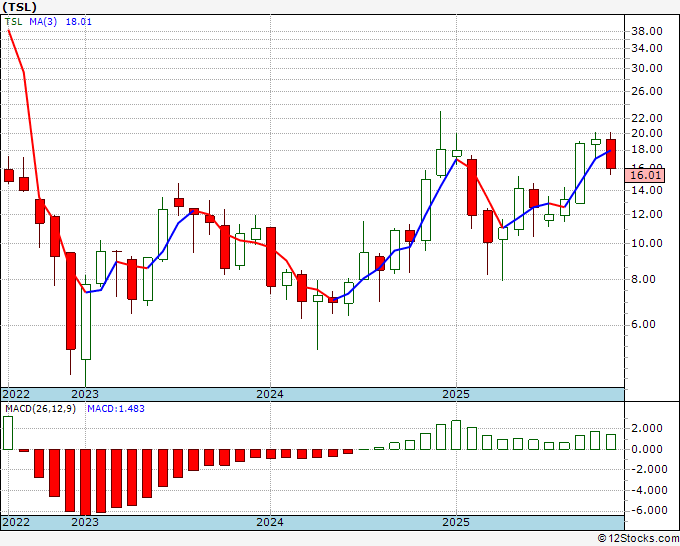Click 2022 on the price chart timeline
This screenshot has height=546, width=680.
pos(16,394)
